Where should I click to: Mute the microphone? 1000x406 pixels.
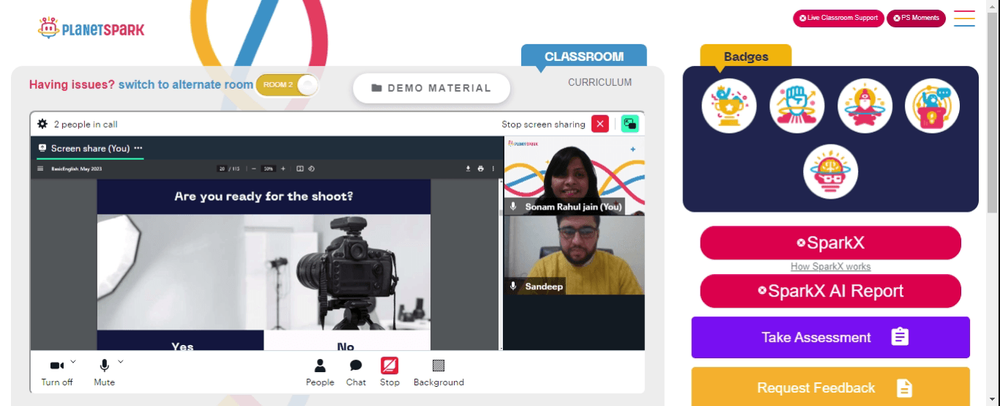(x=104, y=373)
